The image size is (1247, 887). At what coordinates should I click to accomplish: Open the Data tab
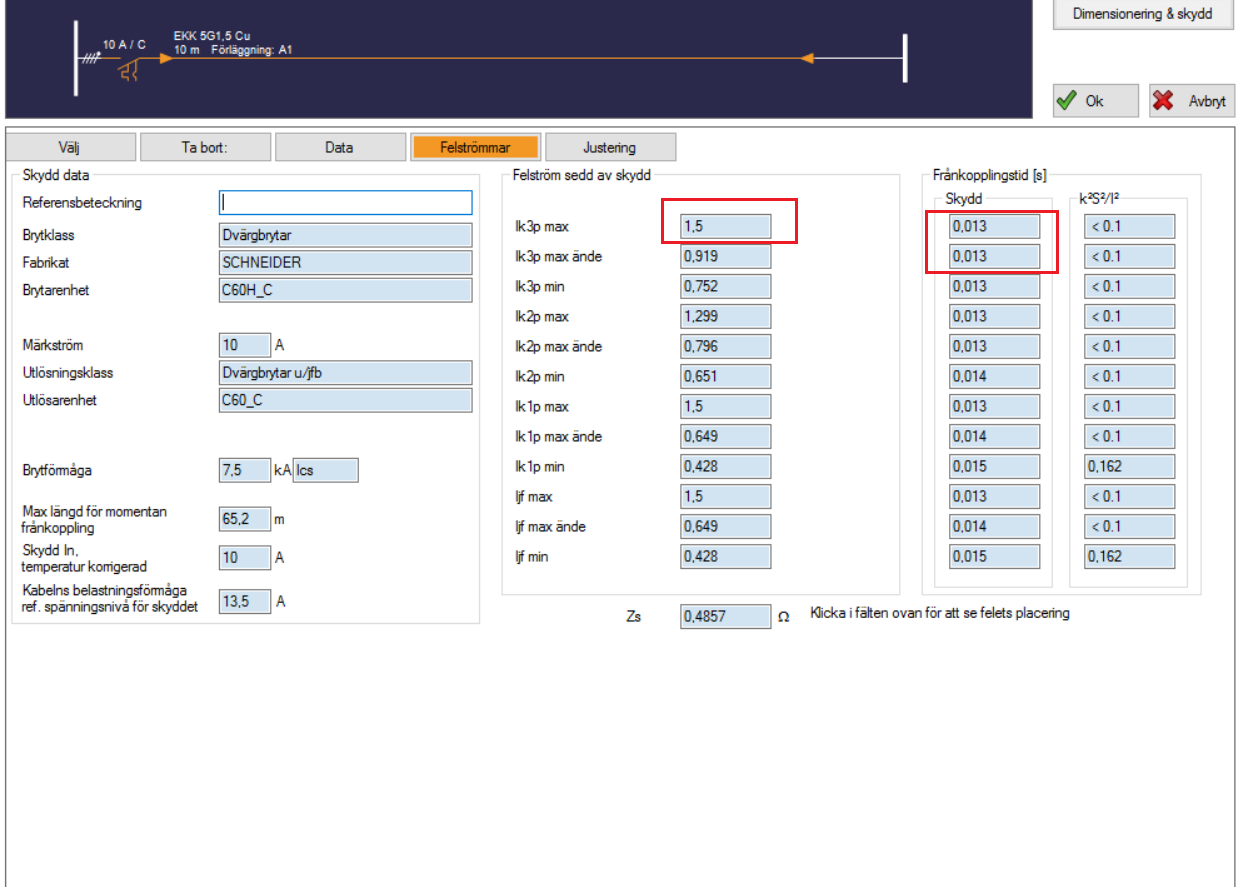click(x=340, y=147)
